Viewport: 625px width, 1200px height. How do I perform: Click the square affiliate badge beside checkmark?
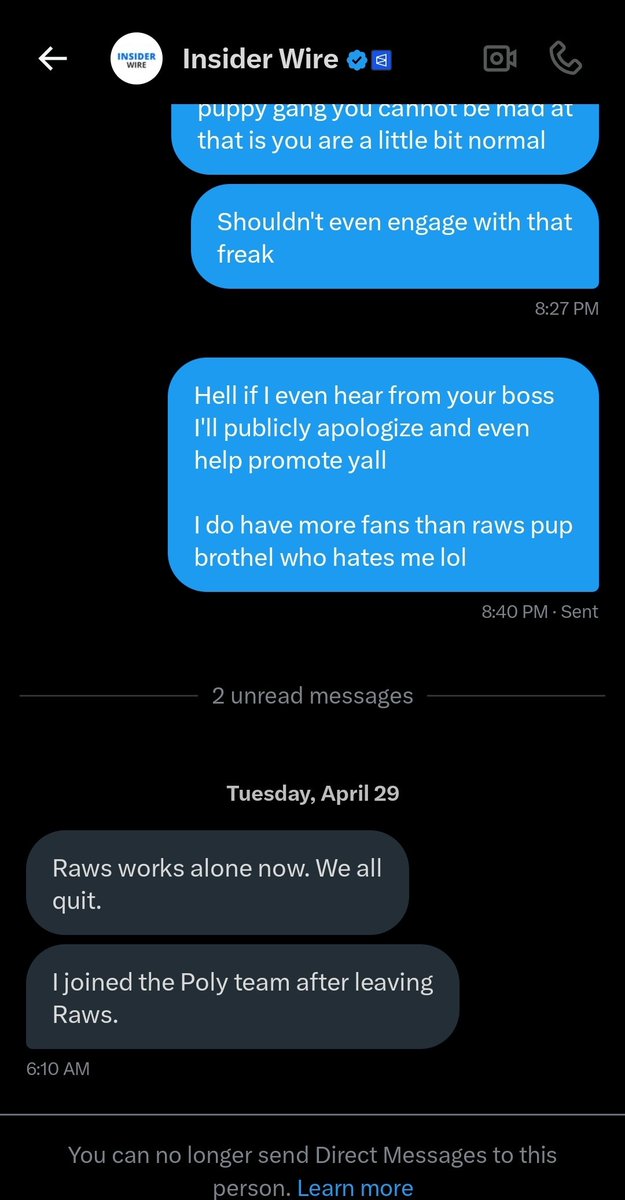380,61
